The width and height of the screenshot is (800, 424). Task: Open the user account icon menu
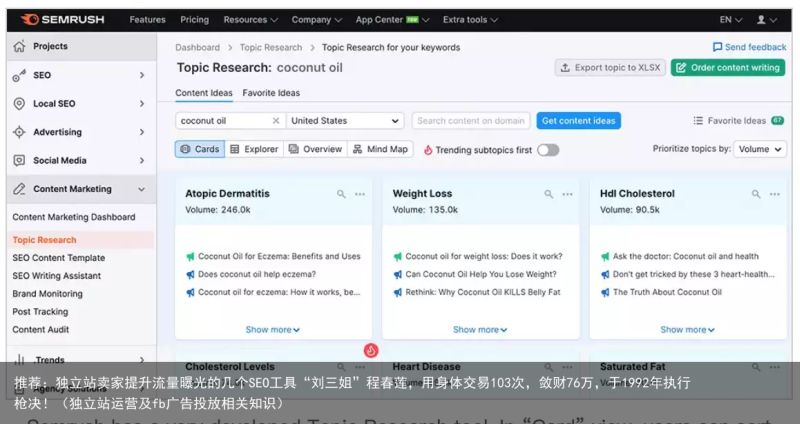pyautogui.click(x=767, y=20)
